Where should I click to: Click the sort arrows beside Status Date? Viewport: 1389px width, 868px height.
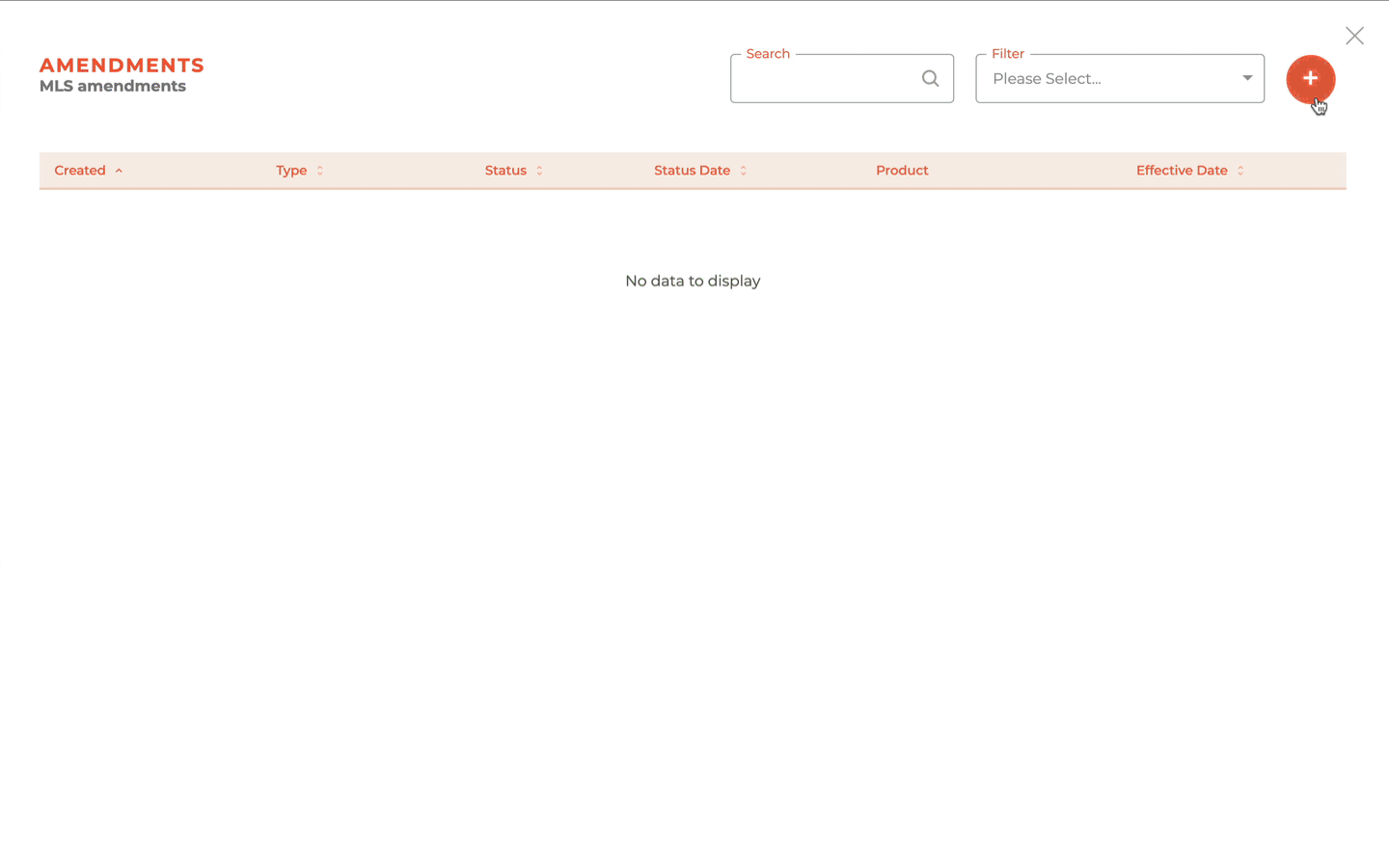[743, 171]
